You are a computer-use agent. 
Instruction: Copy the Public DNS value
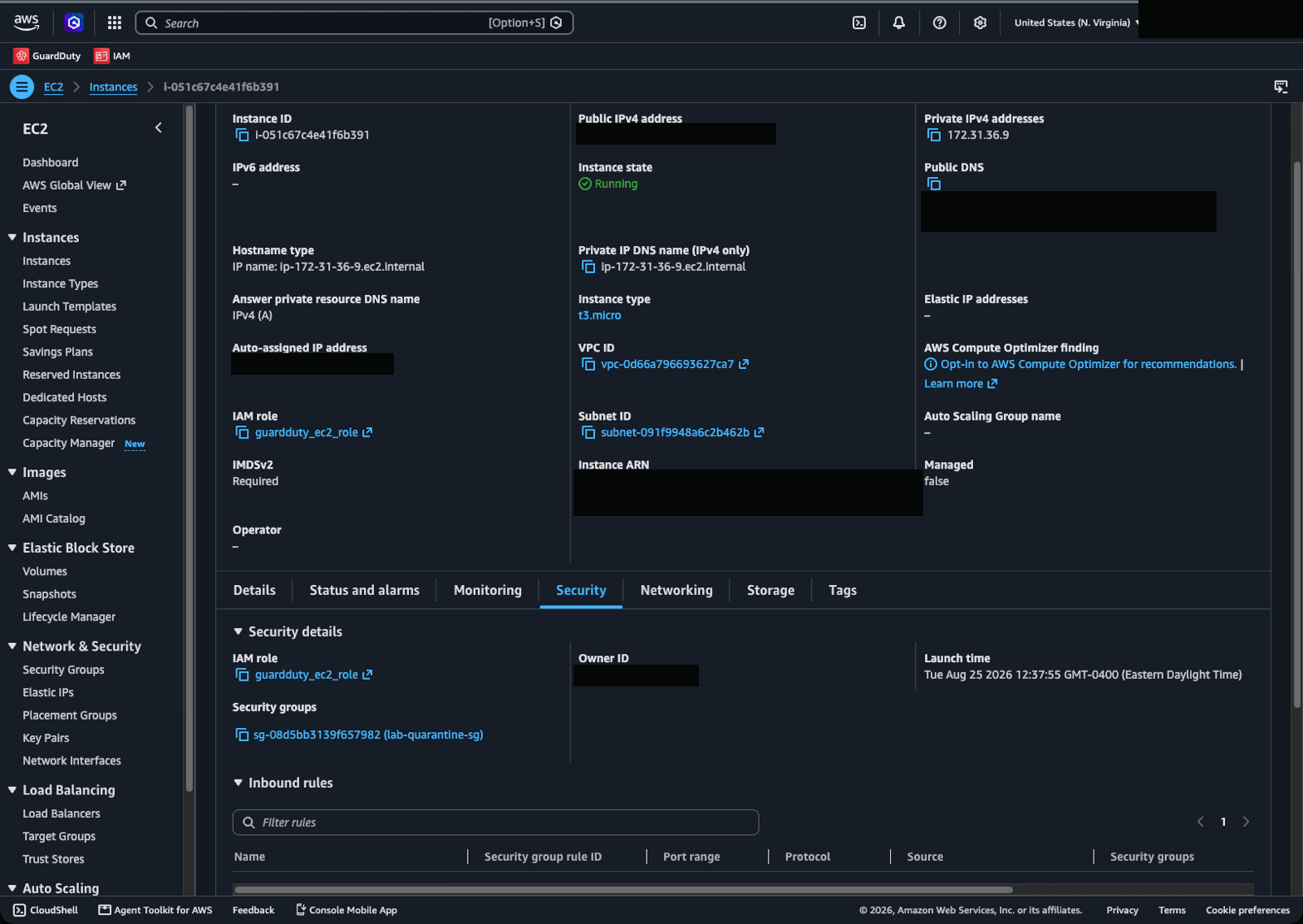(934, 184)
